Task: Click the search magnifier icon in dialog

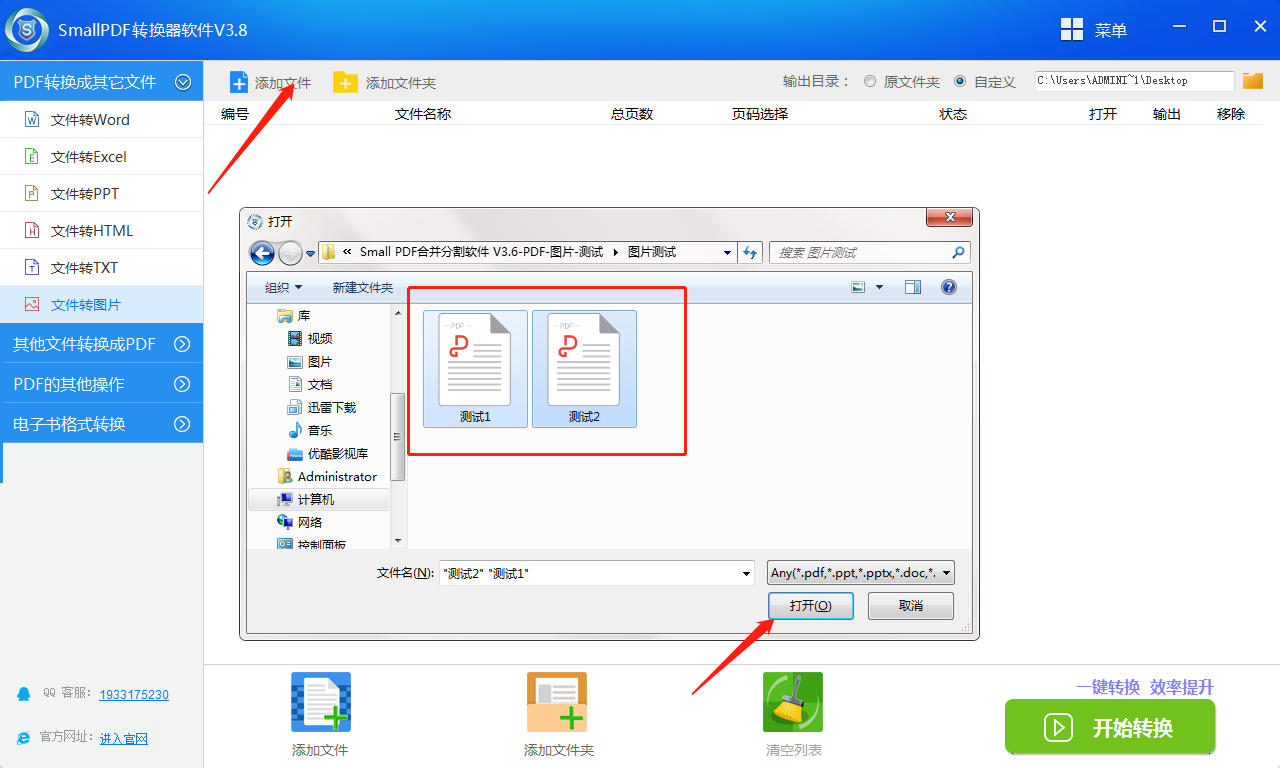Action: tap(958, 253)
